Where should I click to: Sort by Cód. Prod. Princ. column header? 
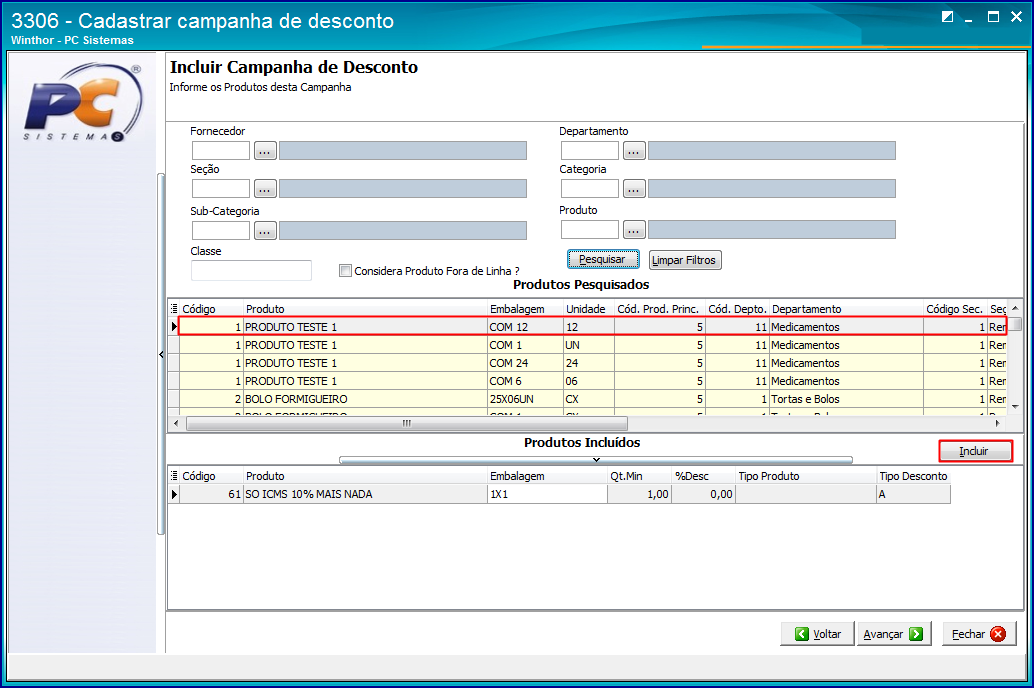click(659, 309)
